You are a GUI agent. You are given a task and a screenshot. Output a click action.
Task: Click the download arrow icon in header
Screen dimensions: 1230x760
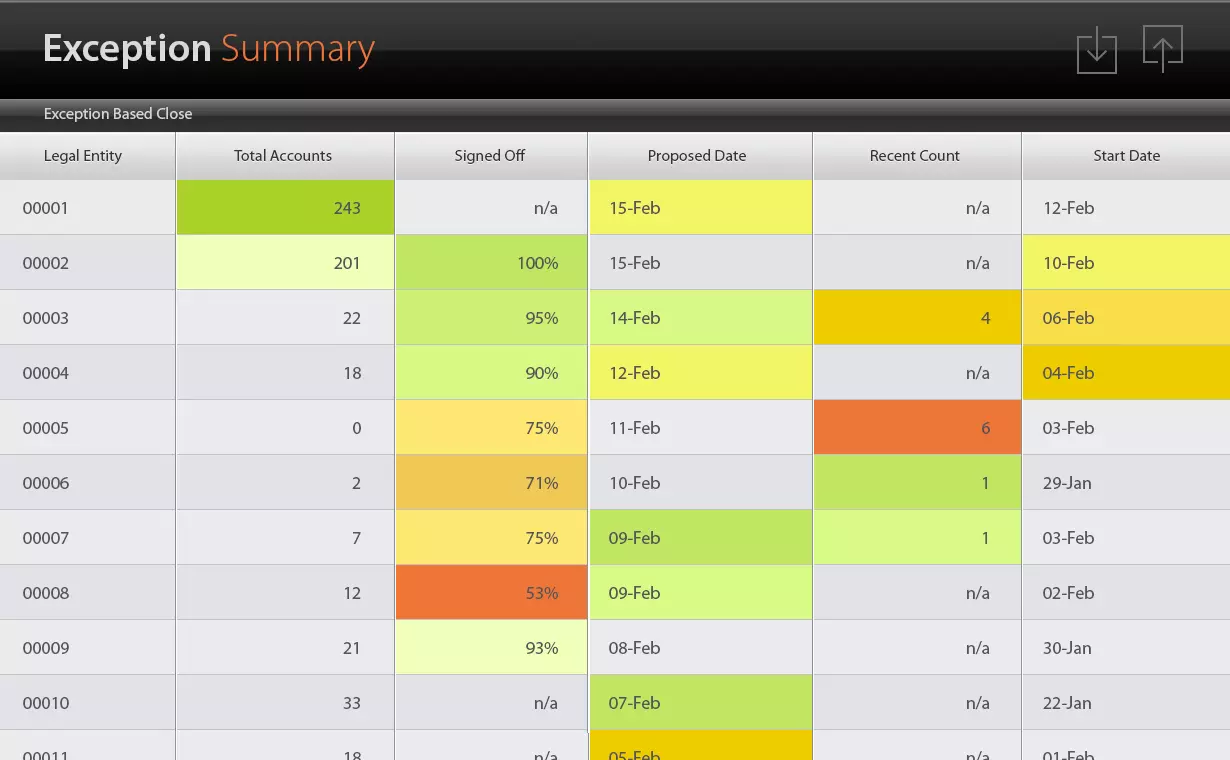coord(1096,49)
